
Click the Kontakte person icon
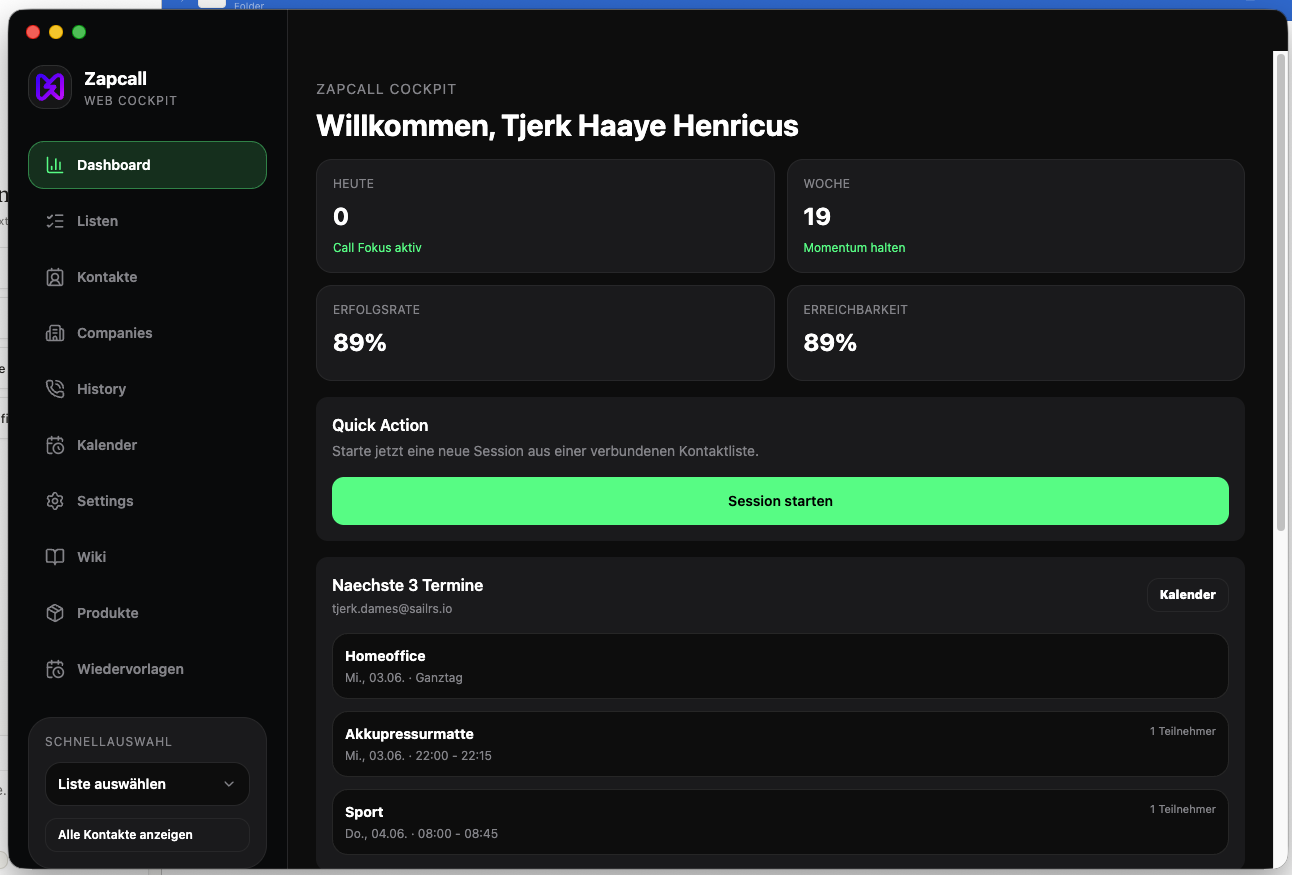point(55,277)
